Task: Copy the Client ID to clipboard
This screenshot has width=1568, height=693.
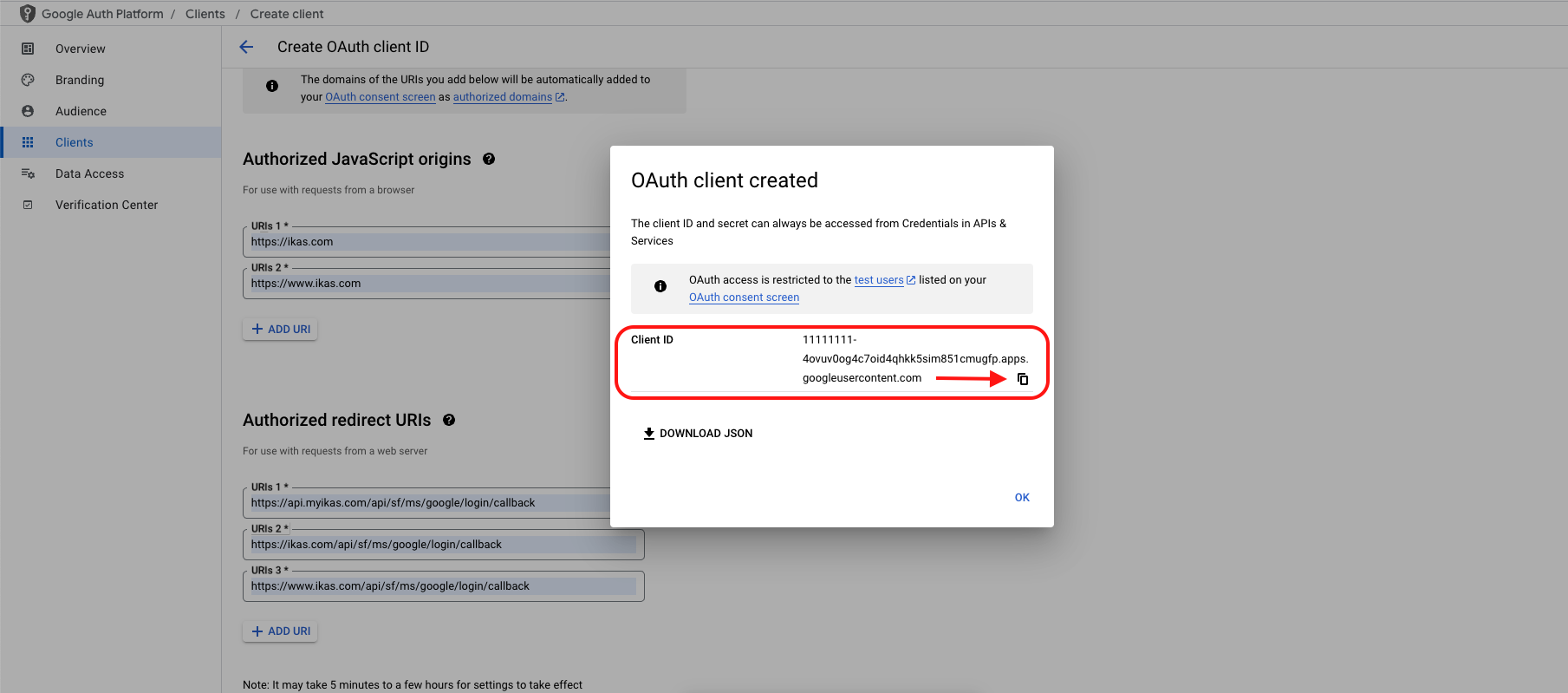Action: coord(1023,379)
